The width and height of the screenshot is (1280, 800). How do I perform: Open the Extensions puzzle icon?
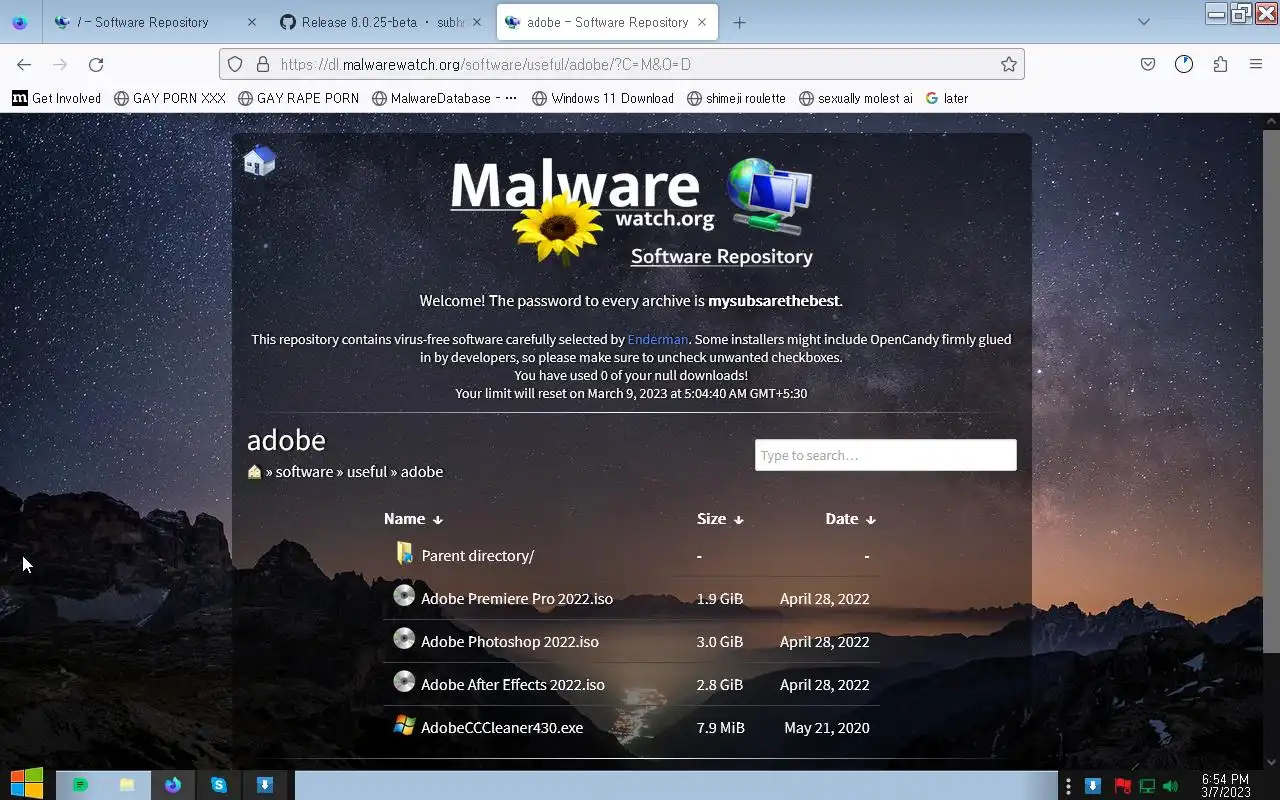tap(1220, 64)
